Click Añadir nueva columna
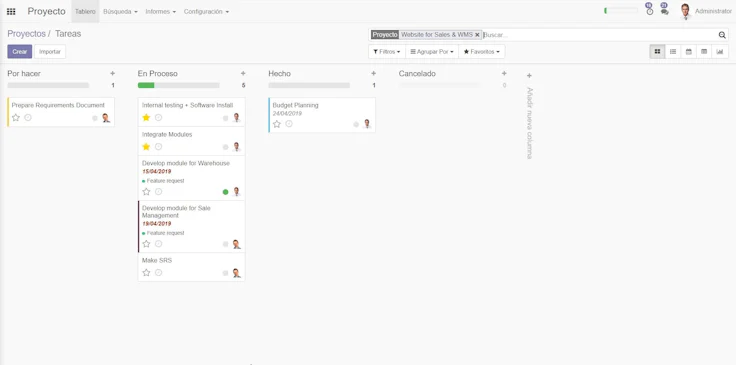 (x=529, y=123)
